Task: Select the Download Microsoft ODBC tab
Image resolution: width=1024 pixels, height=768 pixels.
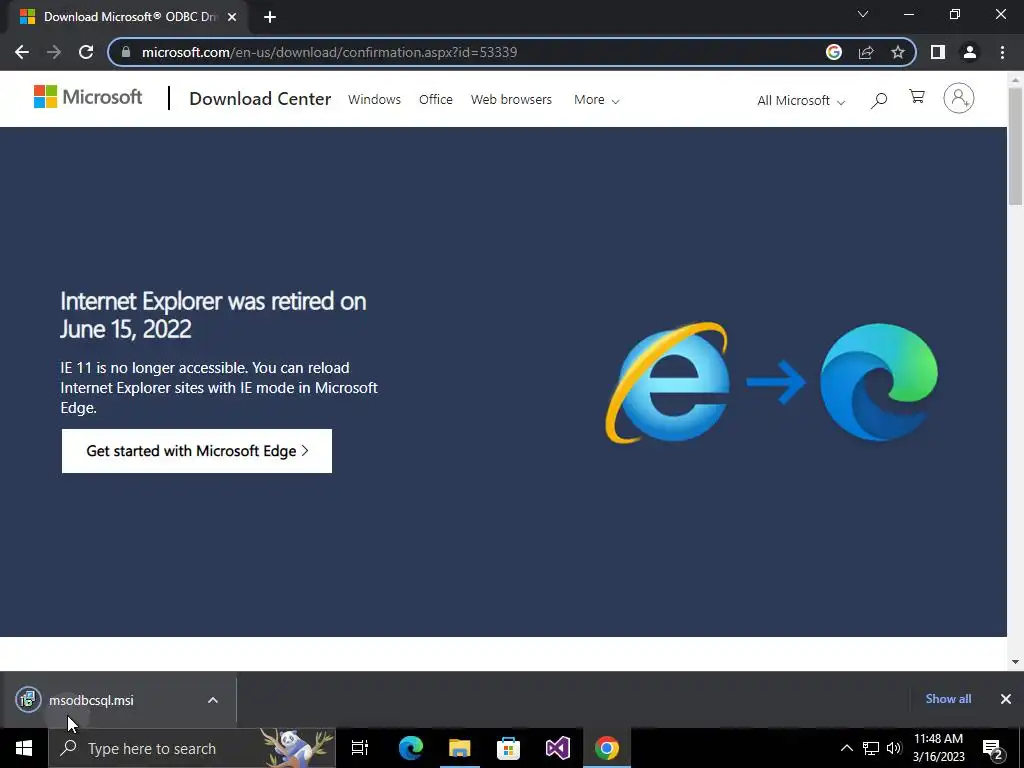Action: 128,17
